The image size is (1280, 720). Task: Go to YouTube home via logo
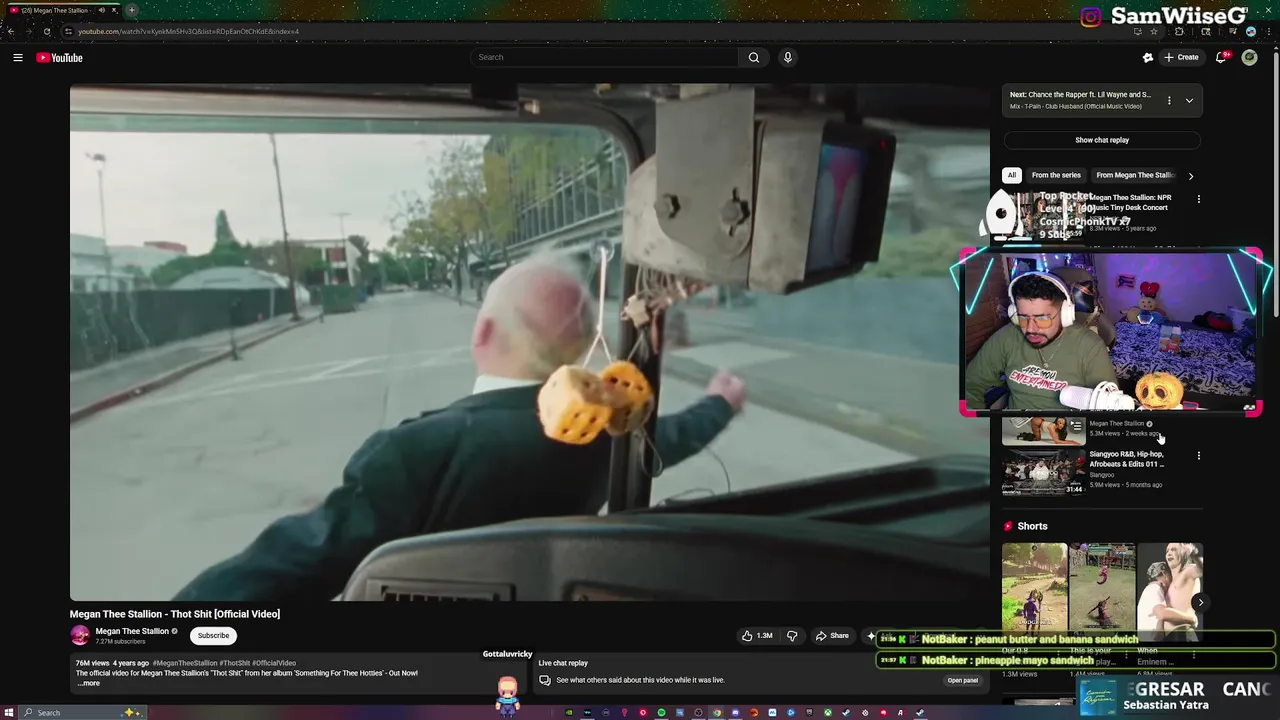coord(59,58)
